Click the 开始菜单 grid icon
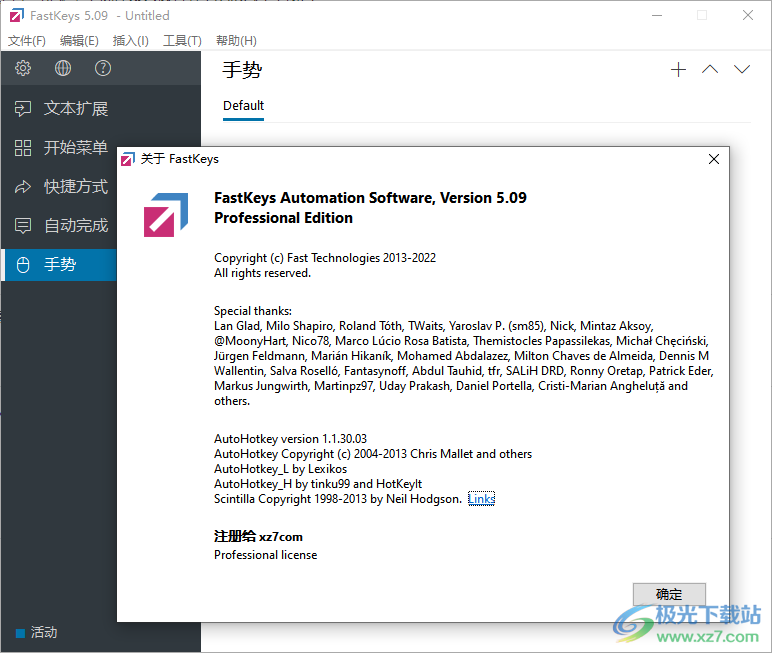Image resolution: width=772 pixels, height=653 pixels. pyautogui.click(x=23, y=148)
